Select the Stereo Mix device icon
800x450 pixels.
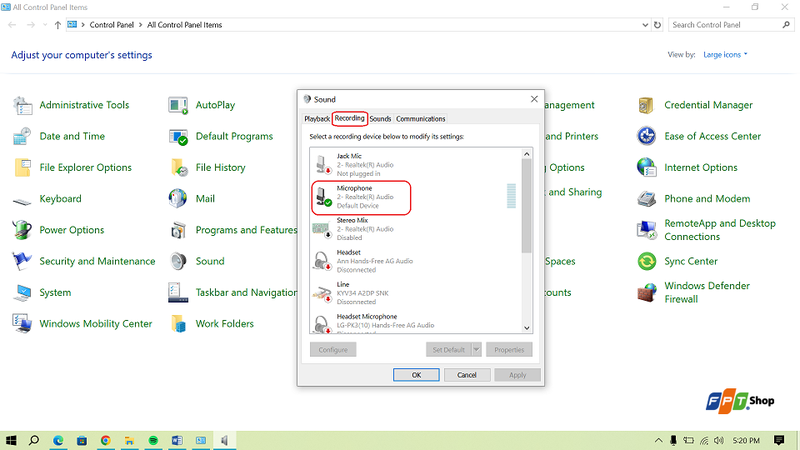click(321, 229)
